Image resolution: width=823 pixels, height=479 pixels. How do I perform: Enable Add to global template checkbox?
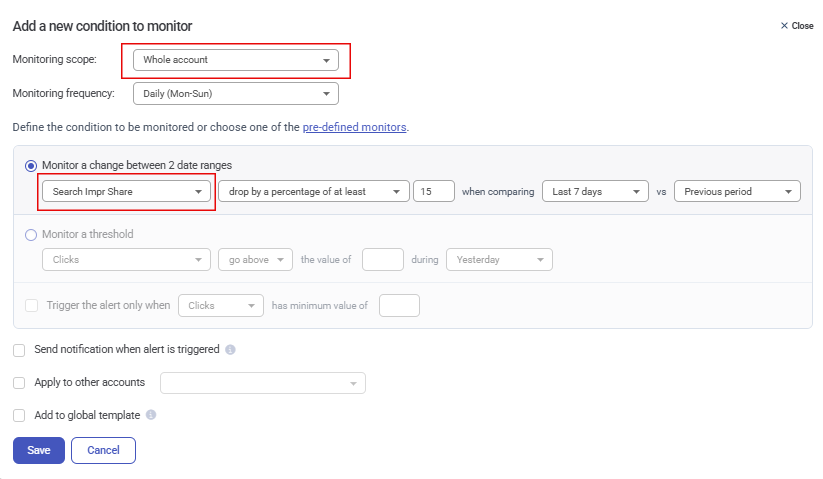pos(19,415)
